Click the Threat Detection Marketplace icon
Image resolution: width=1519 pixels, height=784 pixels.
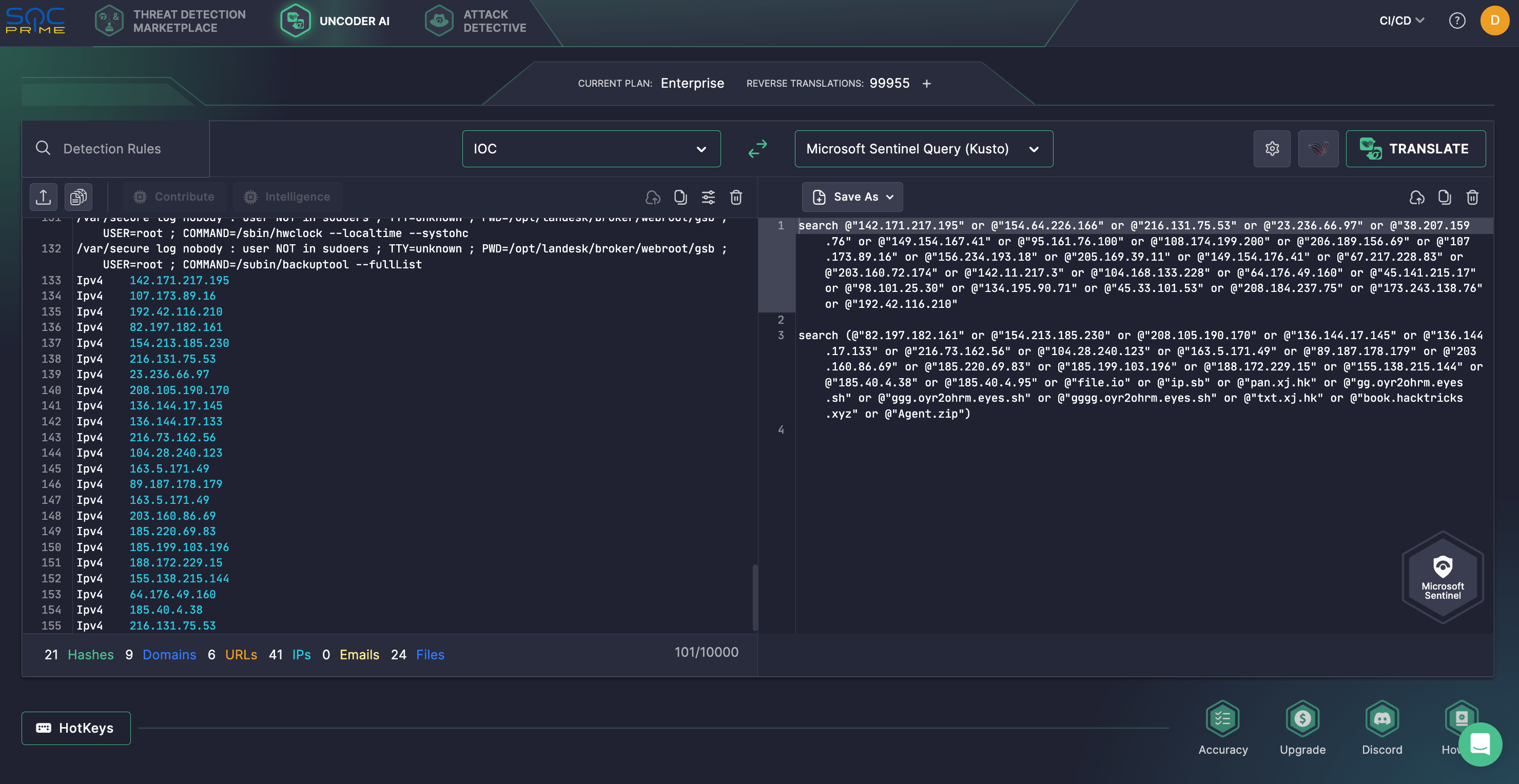pyautogui.click(x=108, y=20)
